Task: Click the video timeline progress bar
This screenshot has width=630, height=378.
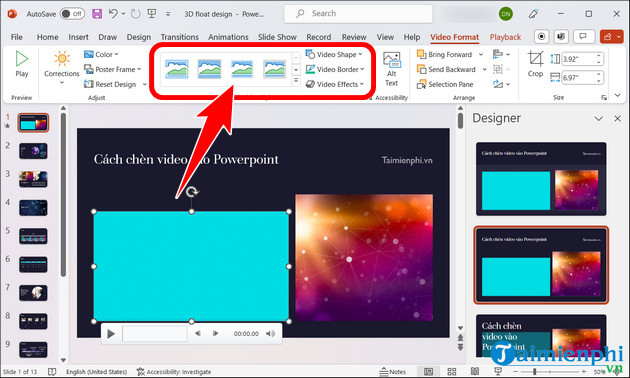Action: tap(155, 333)
